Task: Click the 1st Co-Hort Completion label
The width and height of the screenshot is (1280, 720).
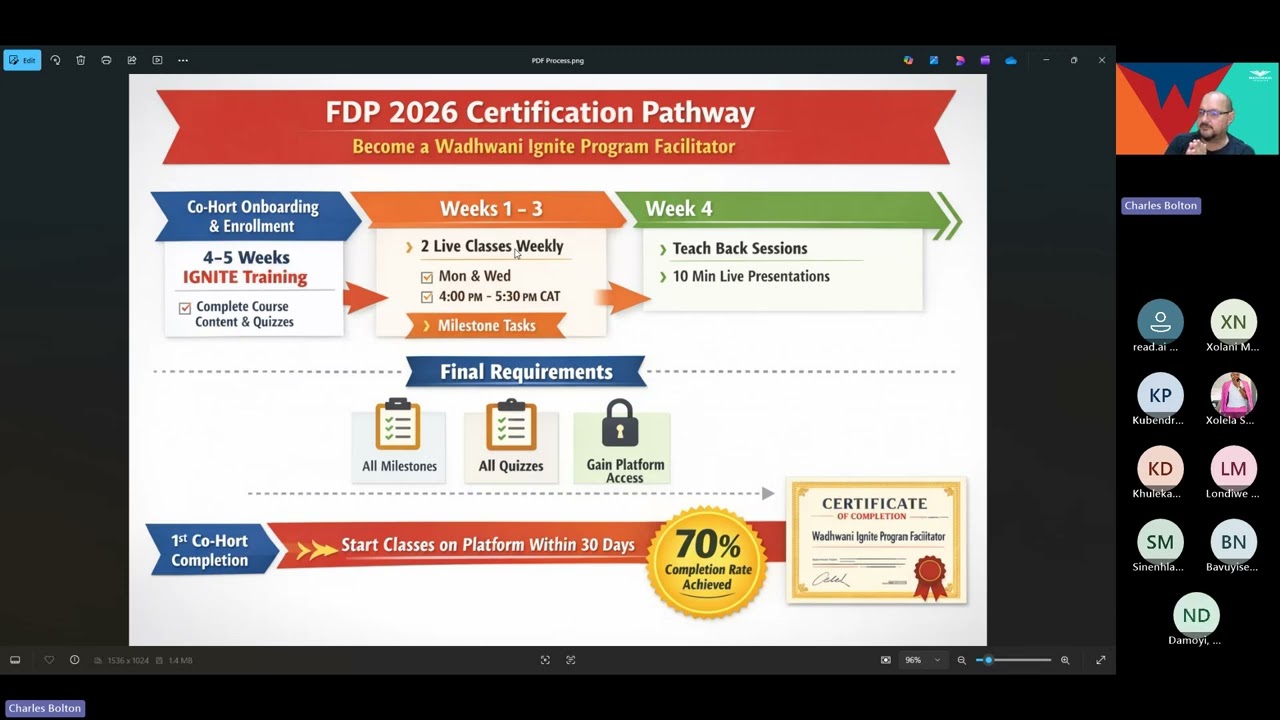Action: click(x=210, y=550)
